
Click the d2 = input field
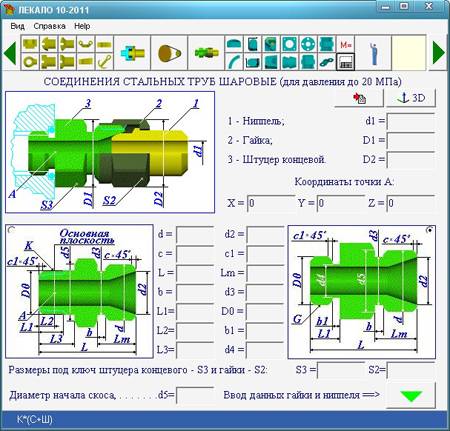(266, 235)
